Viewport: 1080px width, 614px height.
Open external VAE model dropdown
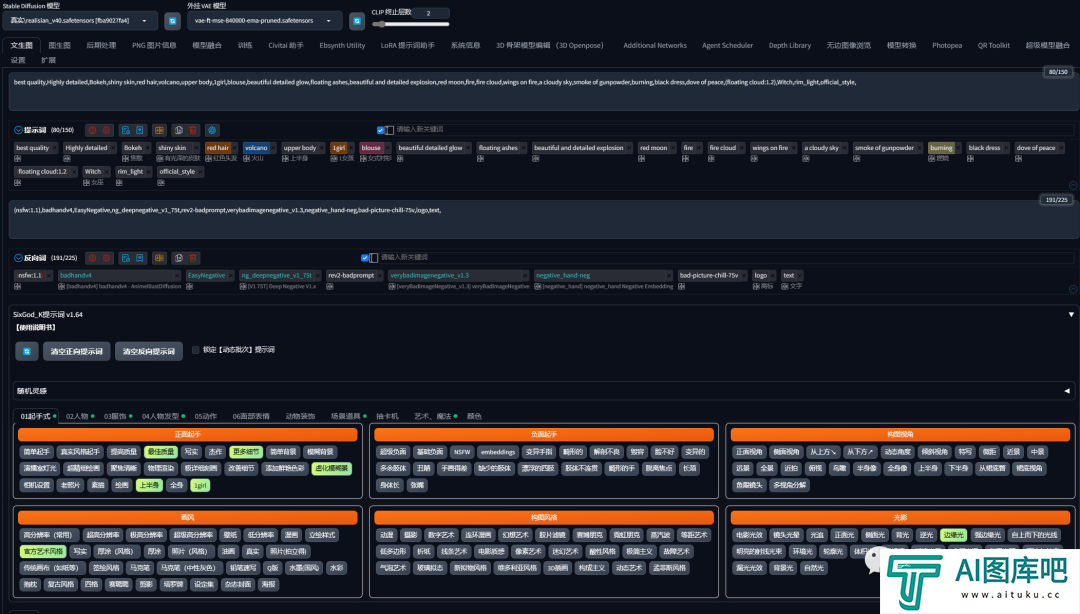pyautogui.click(x=264, y=21)
